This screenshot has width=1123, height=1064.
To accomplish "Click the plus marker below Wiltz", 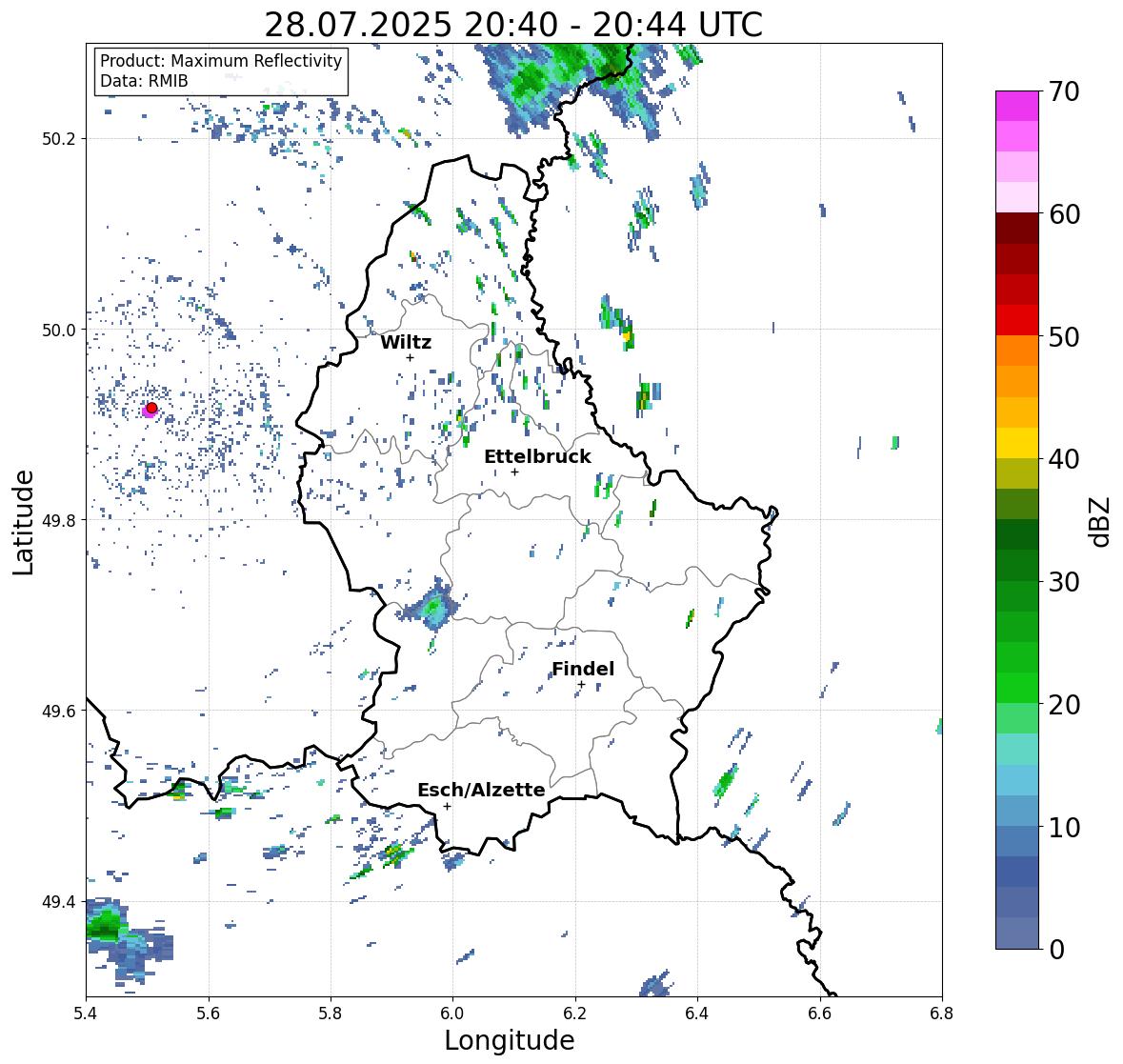I will coord(410,357).
